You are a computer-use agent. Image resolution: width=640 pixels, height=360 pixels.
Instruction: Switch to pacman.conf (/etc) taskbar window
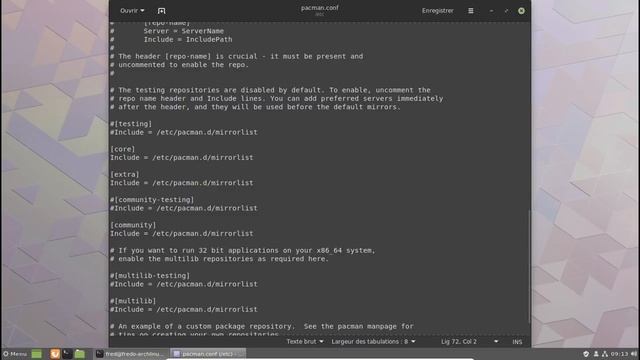[208, 354]
